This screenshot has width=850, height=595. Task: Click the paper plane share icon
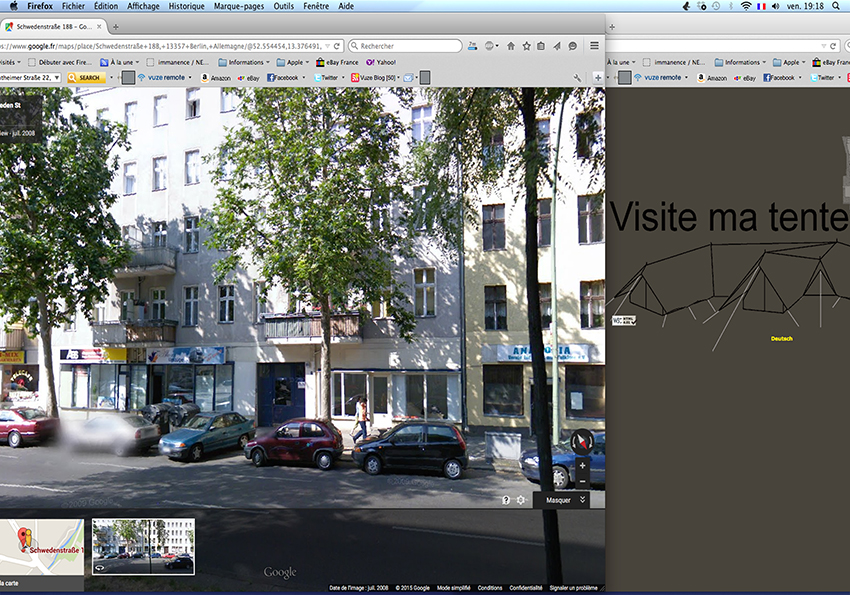coord(557,46)
